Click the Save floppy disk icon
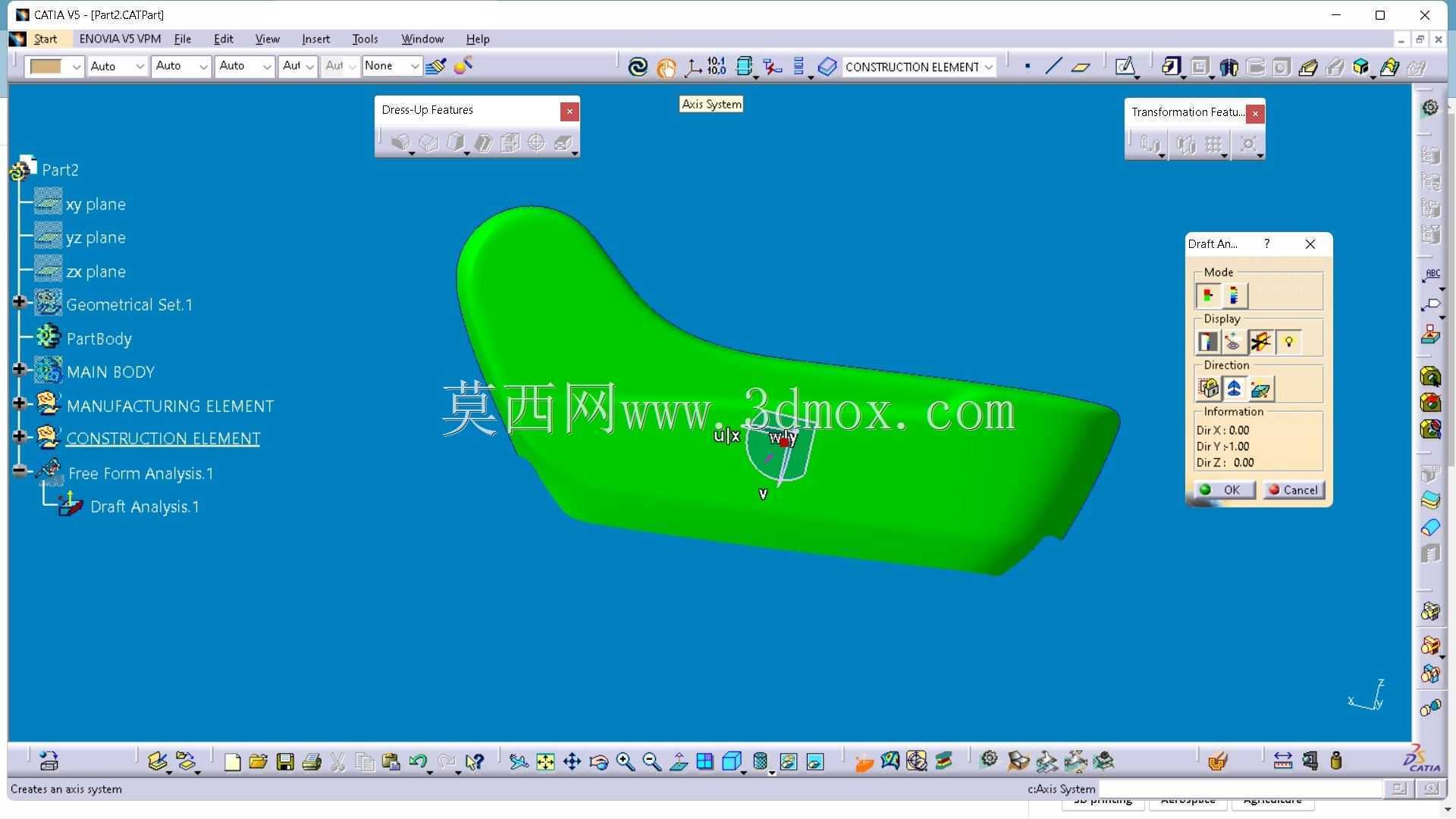Screen dimensions: 1456x819 (x=285, y=761)
